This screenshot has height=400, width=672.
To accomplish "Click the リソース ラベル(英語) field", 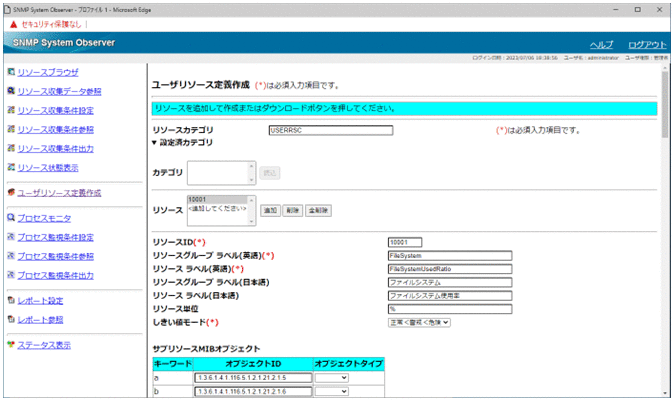I will point(450,269).
